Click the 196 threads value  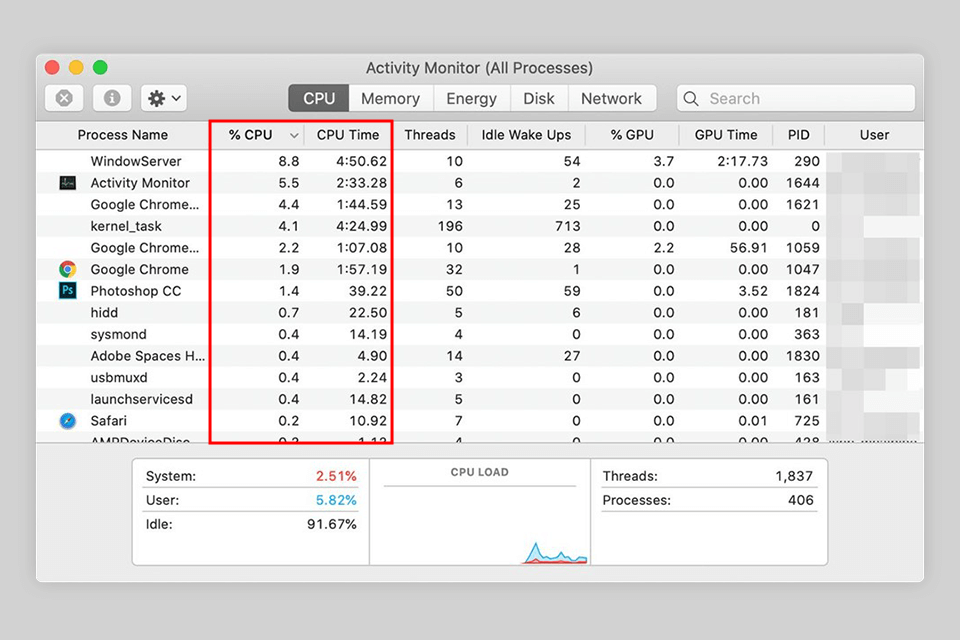450,226
